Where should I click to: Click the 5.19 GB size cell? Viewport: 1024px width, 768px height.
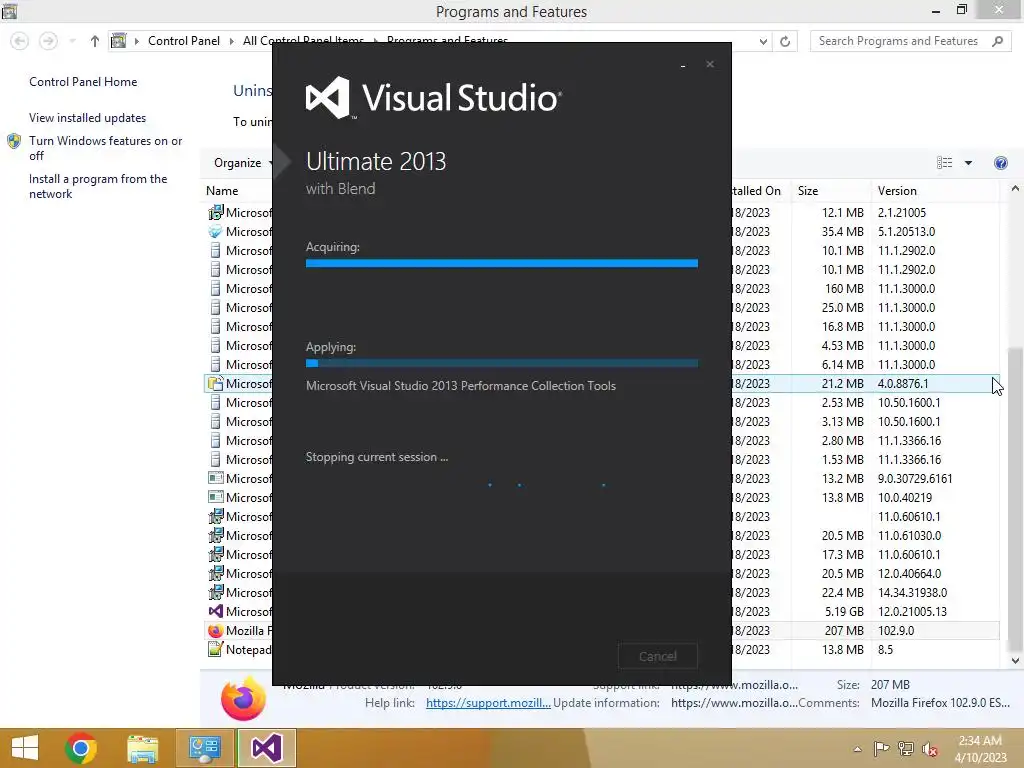point(844,611)
